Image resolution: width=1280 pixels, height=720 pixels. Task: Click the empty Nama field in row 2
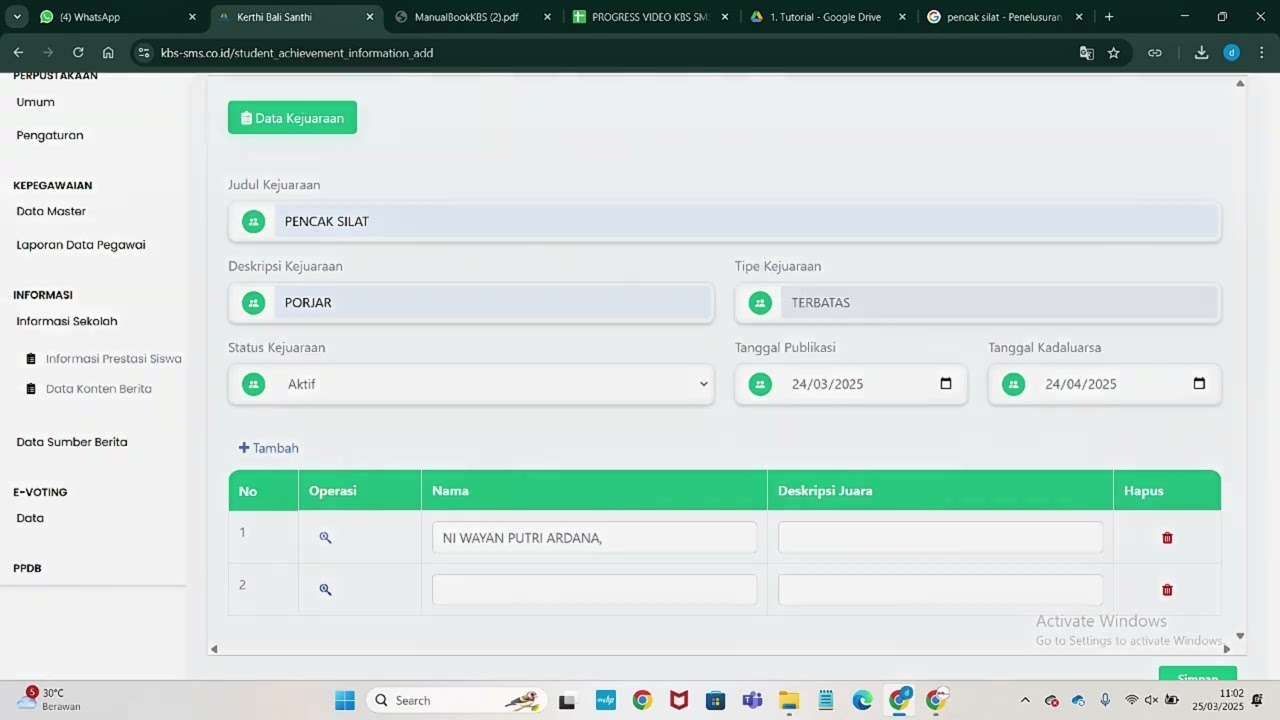(594, 589)
